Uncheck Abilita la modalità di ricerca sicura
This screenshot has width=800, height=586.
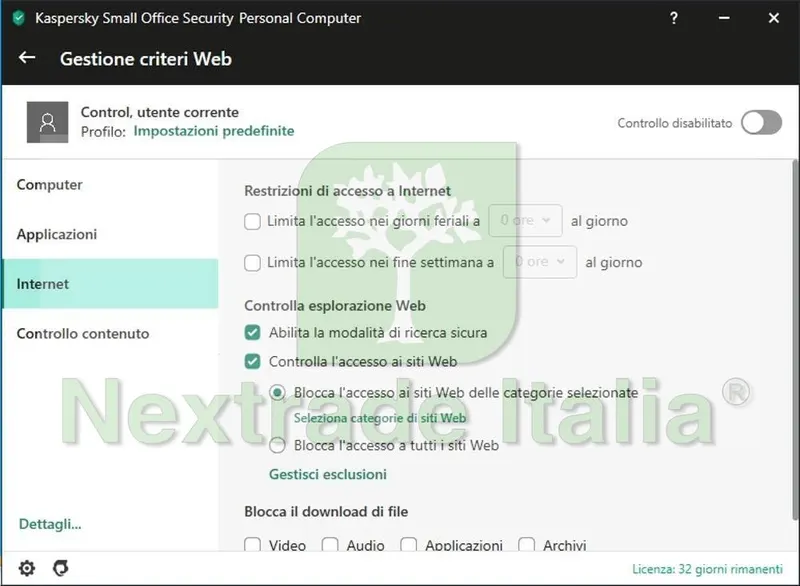point(252,333)
